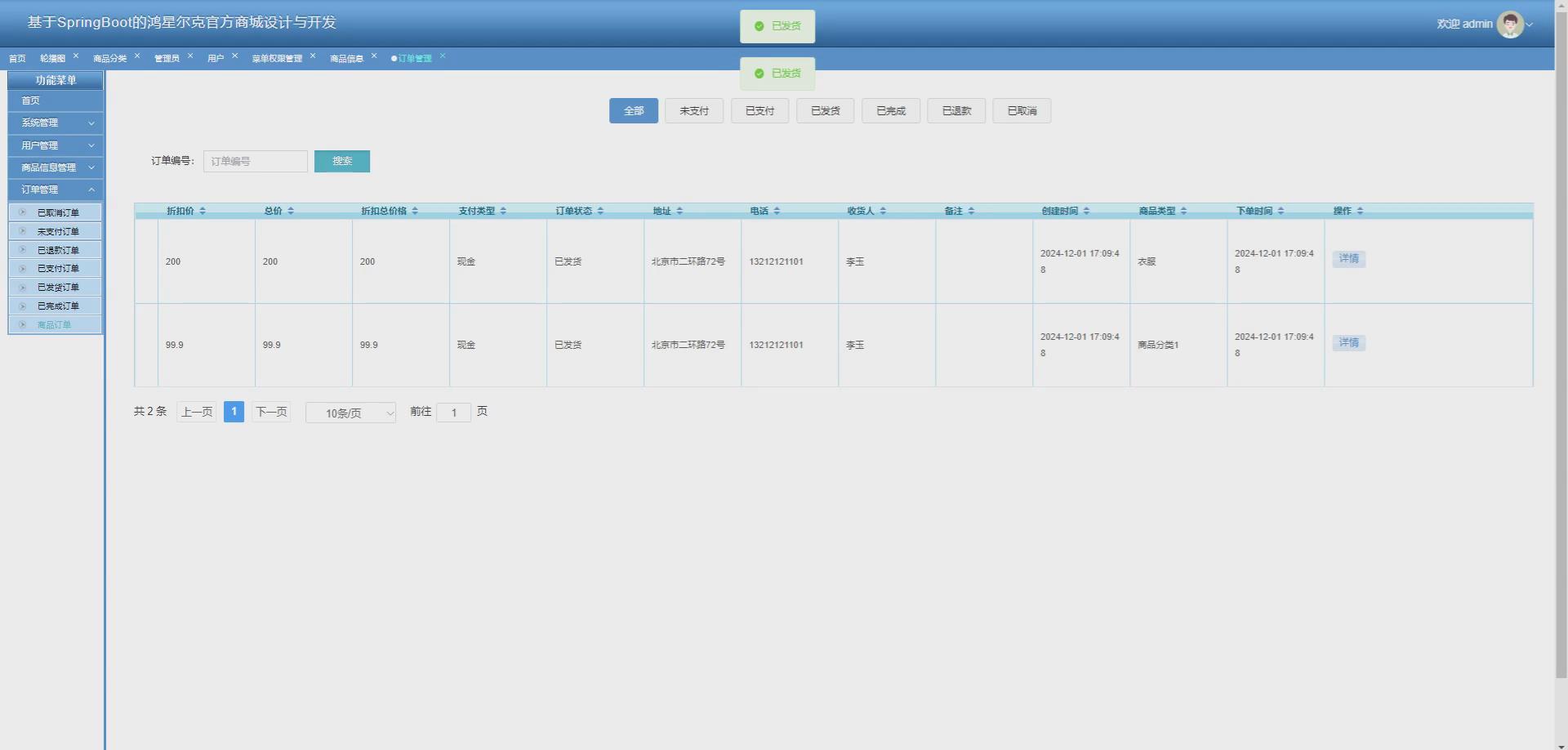1568x750 pixels.
Task: Open admin user dropdown arrow
Action: pos(1530,25)
